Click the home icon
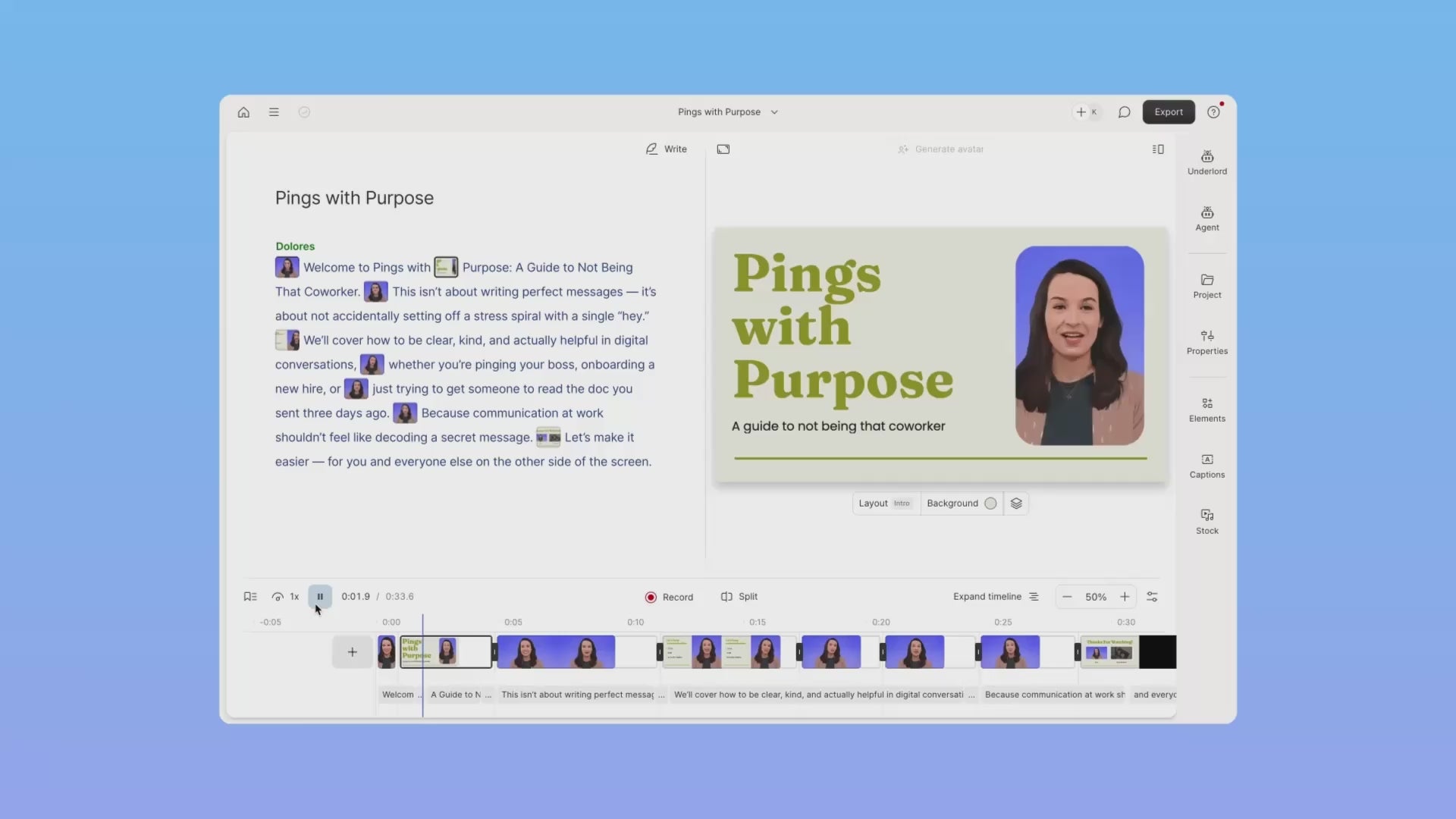This screenshot has width=1456, height=819. pyautogui.click(x=243, y=112)
